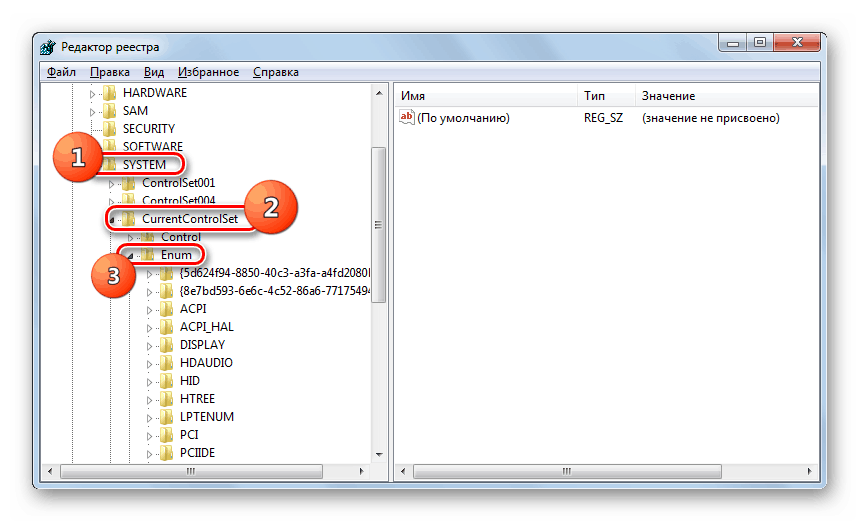
Task: Select the HTREE key label
Action: tap(197, 399)
